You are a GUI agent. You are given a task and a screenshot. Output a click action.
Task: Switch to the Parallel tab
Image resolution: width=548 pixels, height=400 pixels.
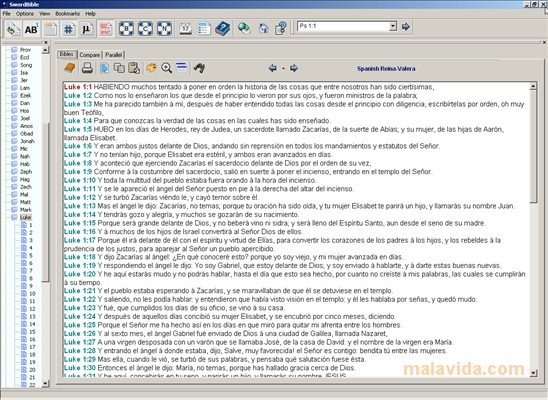coord(114,55)
